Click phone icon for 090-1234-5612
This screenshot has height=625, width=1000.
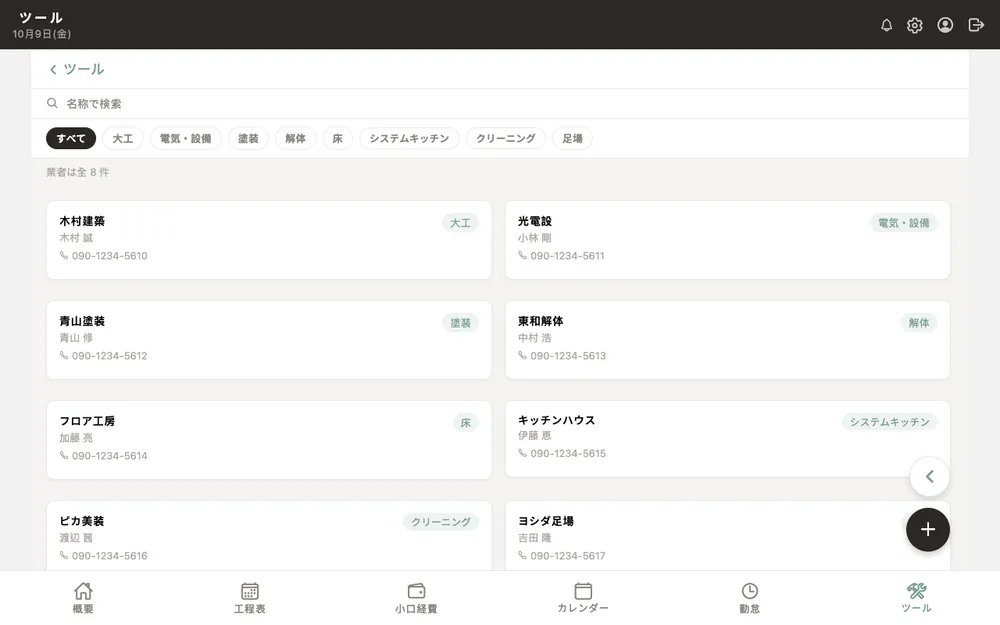[64, 355]
